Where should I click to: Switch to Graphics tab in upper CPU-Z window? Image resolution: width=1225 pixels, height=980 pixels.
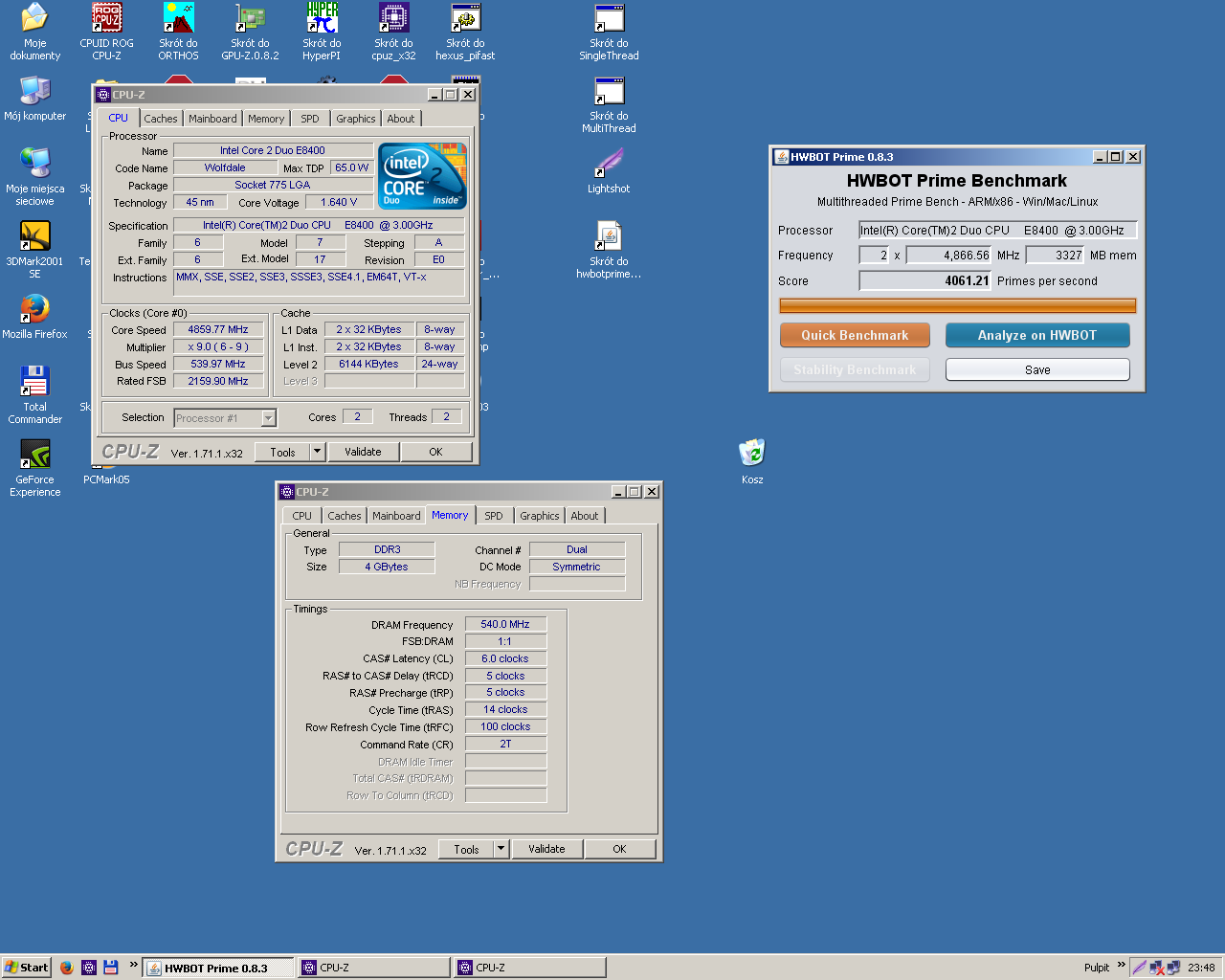(356, 119)
